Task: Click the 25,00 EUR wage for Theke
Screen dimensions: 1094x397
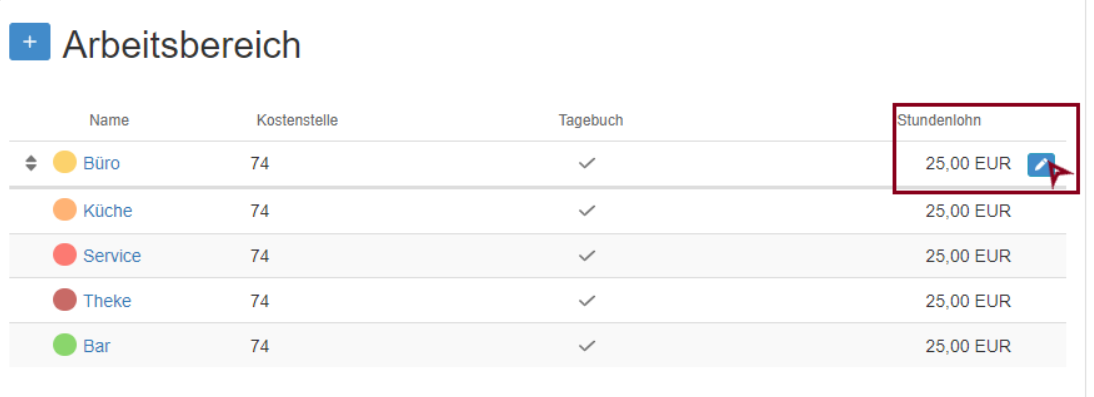Action: (x=968, y=301)
